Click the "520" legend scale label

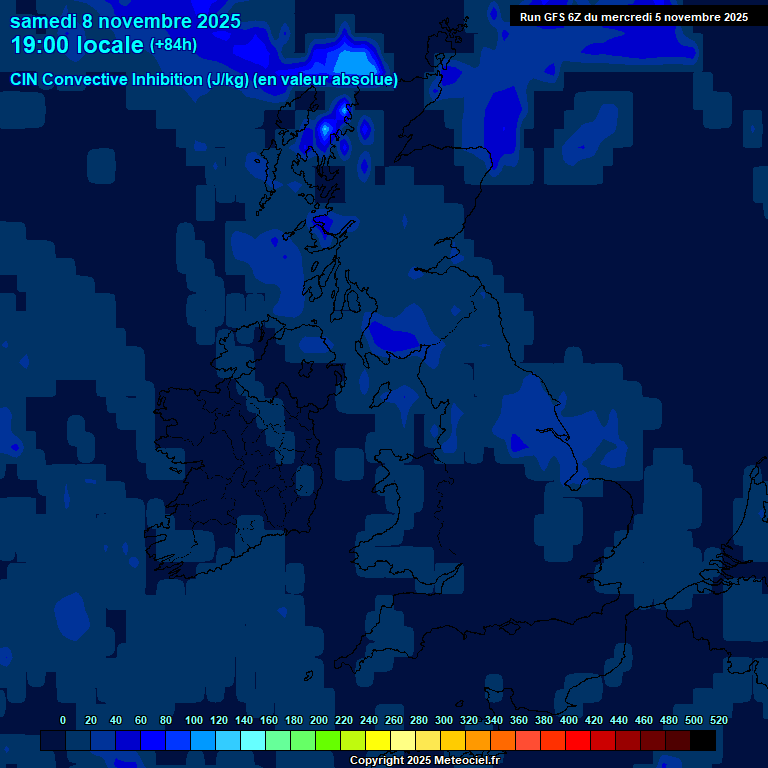coord(718,720)
